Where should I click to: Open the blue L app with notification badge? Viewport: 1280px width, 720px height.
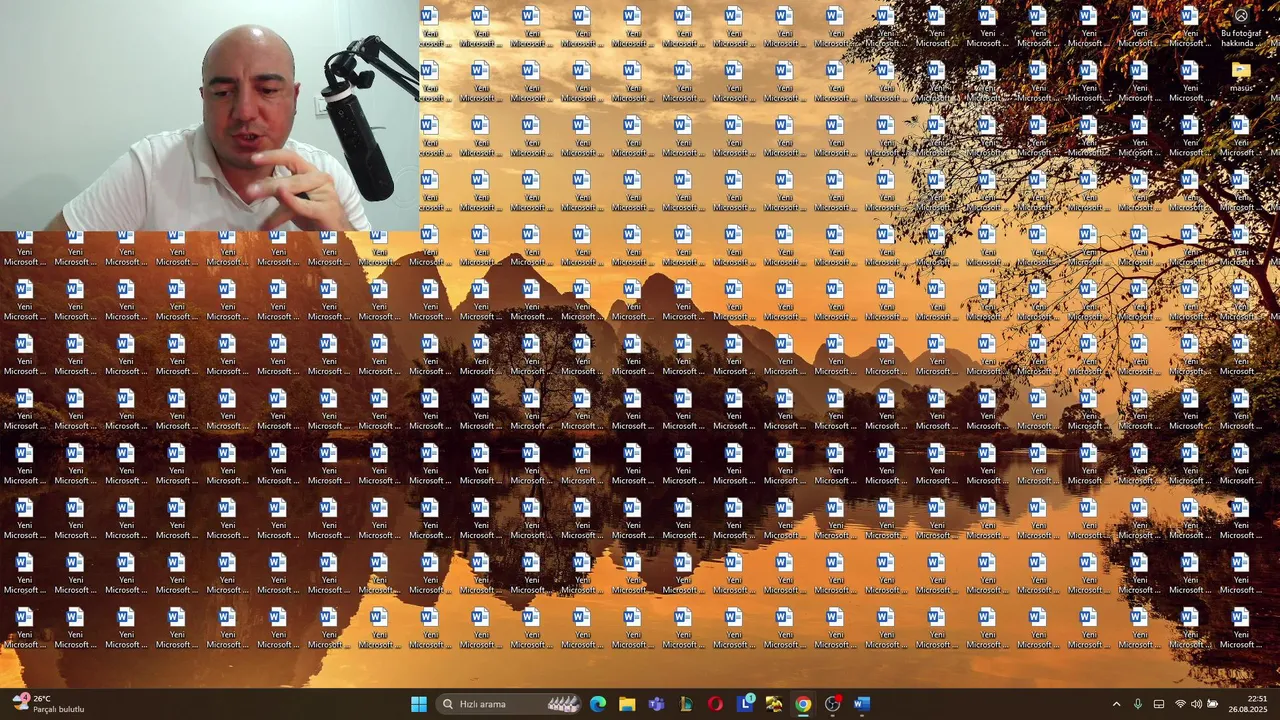point(745,703)
